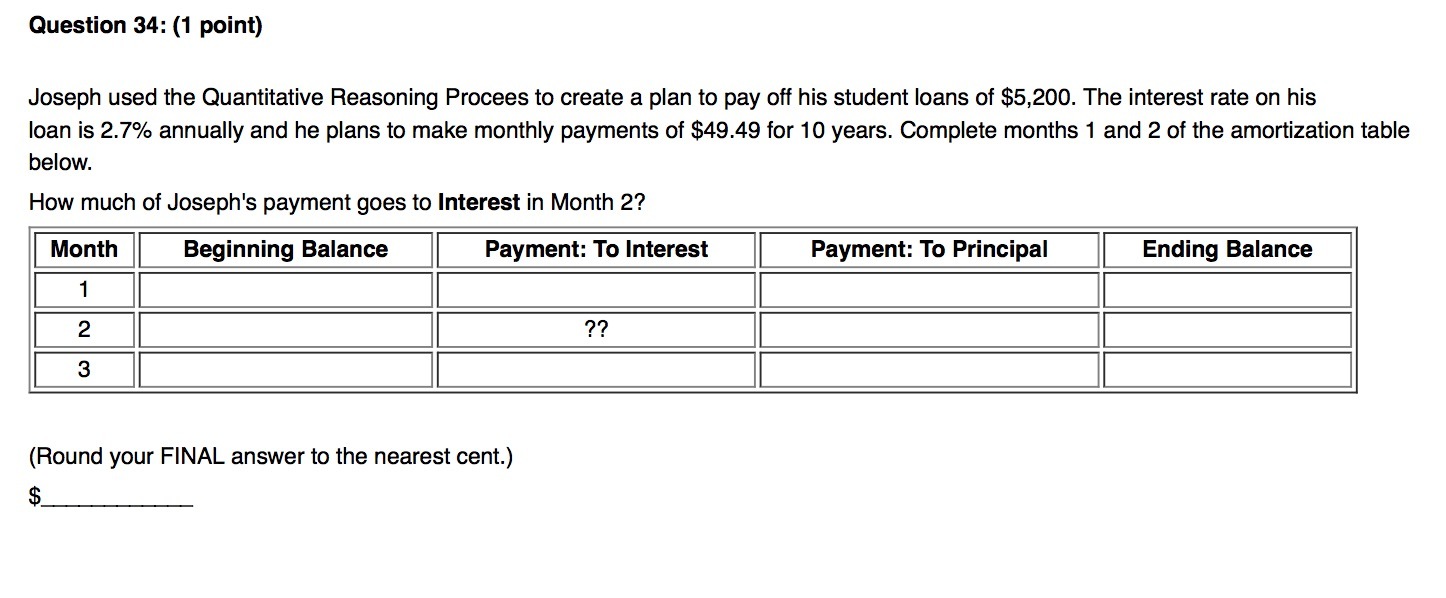1446x598 pixels.
Task: Select the Month 2 Payment: To Principal cell
Action: pos(929,330)
